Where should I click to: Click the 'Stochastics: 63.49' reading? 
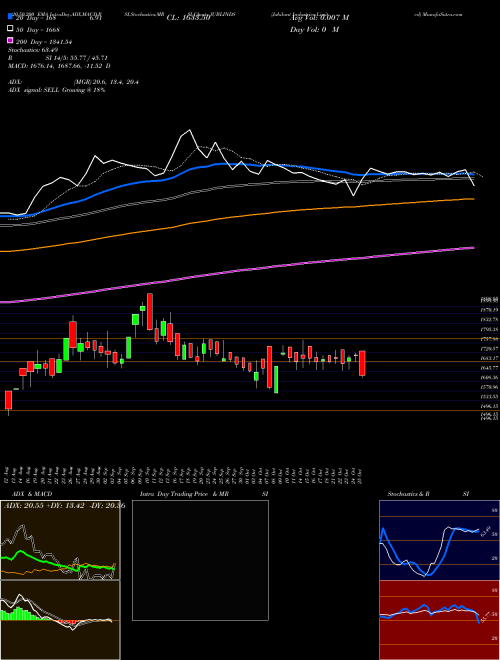point(33,50)
